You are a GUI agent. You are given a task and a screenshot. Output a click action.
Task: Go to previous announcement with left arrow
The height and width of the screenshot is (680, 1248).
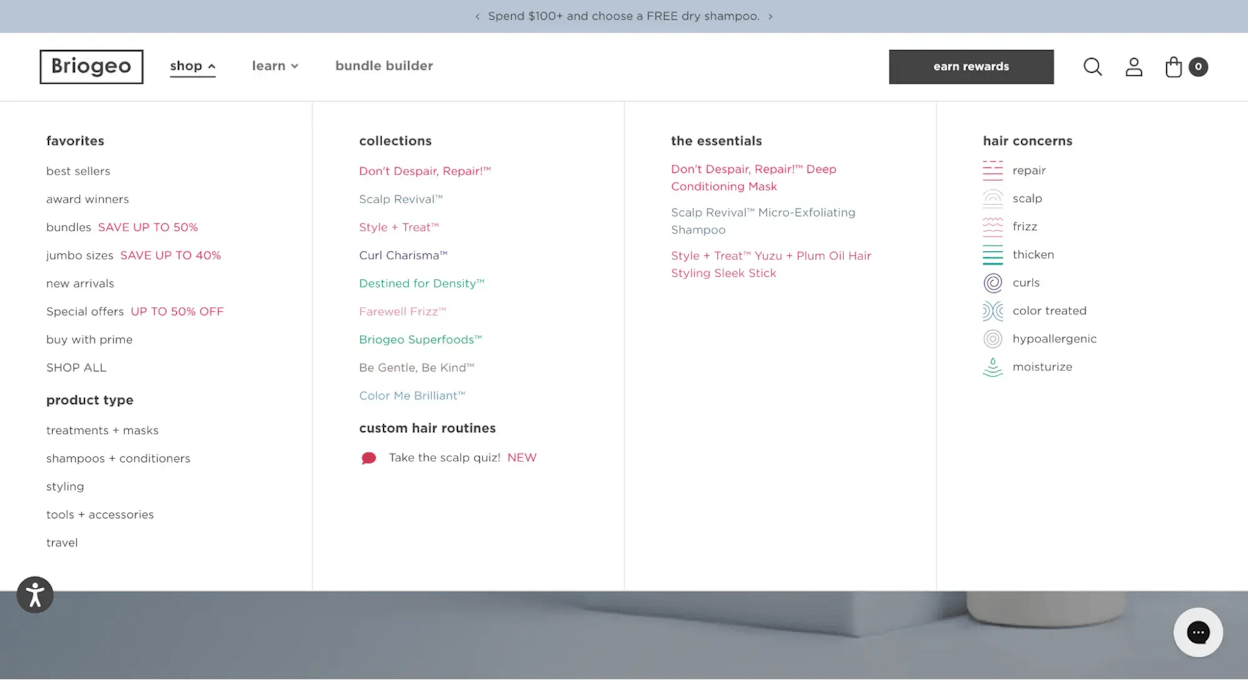pyautogui.click(x=477, y=16)
